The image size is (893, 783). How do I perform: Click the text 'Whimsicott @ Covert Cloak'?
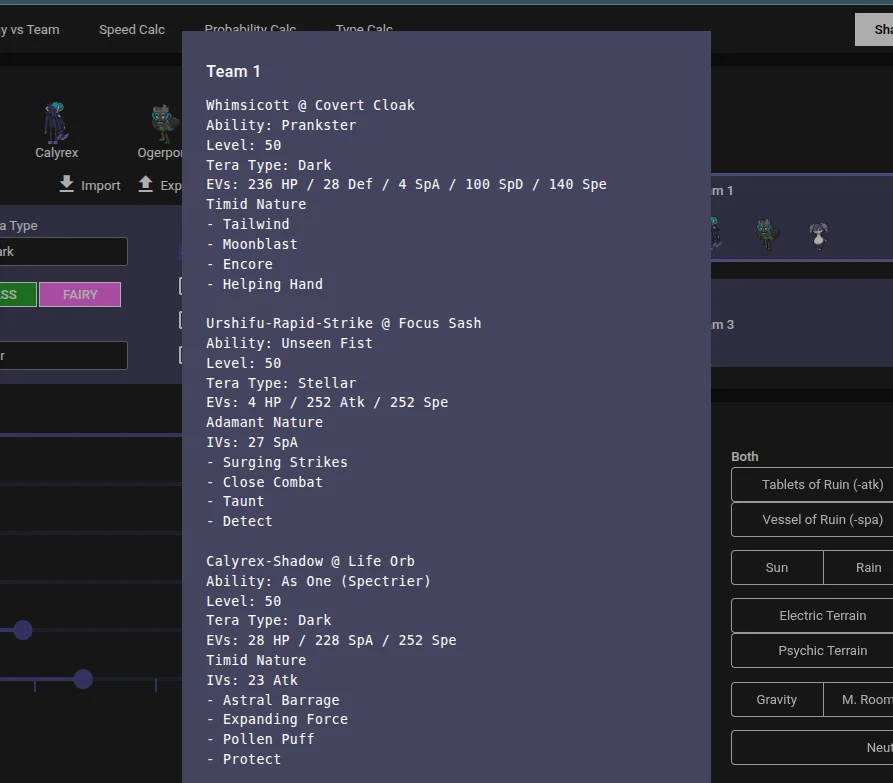310,105
